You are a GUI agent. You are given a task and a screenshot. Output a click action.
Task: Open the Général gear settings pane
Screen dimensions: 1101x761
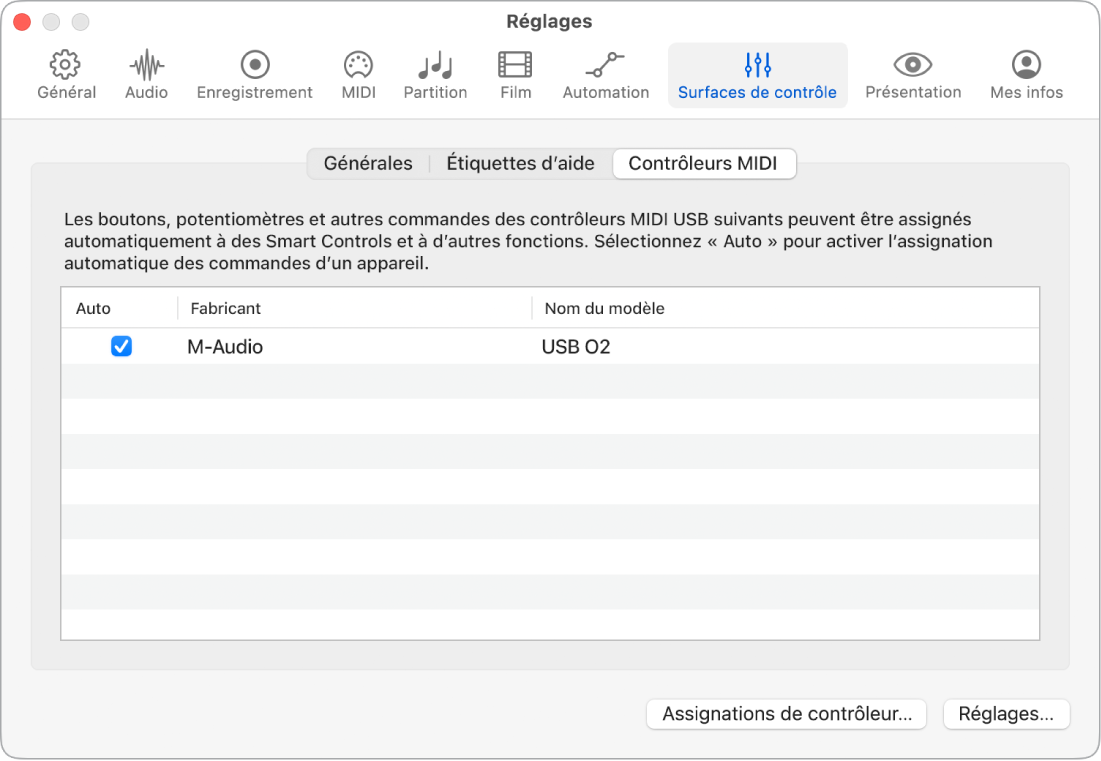click(x=66, y=76)
